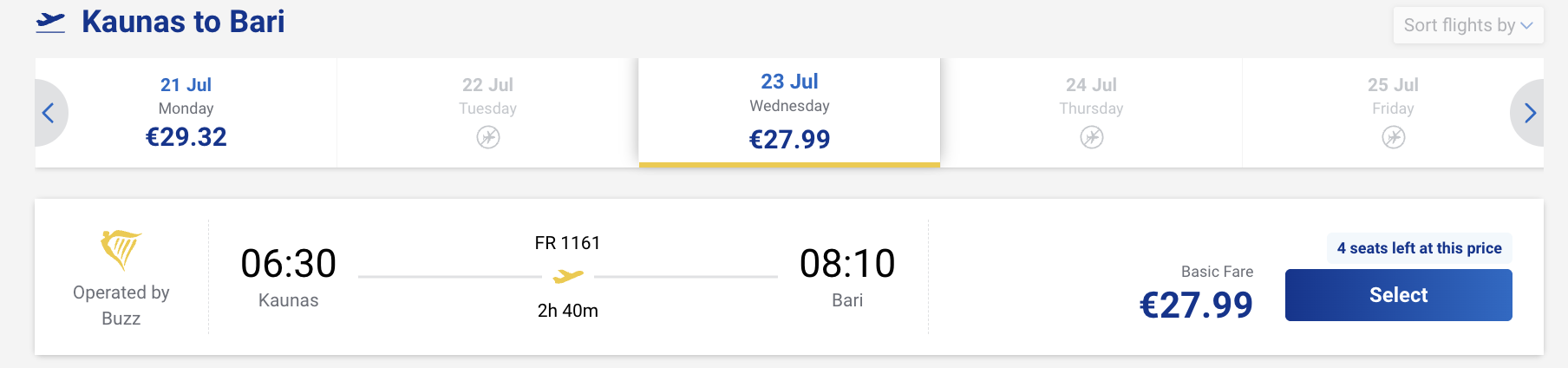
Task: Click the FR 1161 flight number
Action: [x=567, y=243]
